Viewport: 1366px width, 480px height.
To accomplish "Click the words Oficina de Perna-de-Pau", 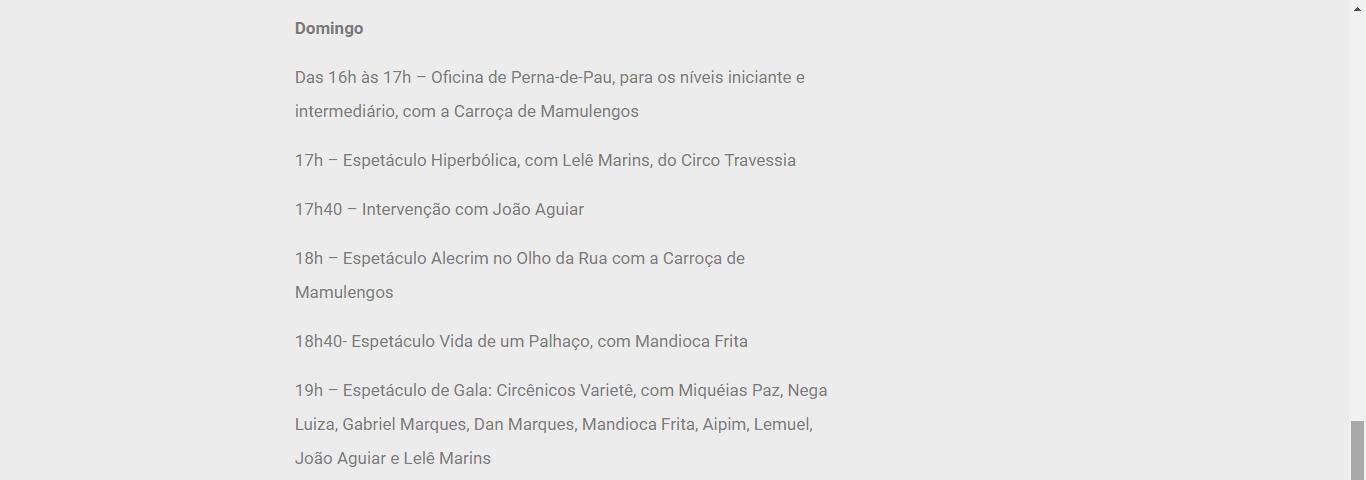I will coord(522,77).
